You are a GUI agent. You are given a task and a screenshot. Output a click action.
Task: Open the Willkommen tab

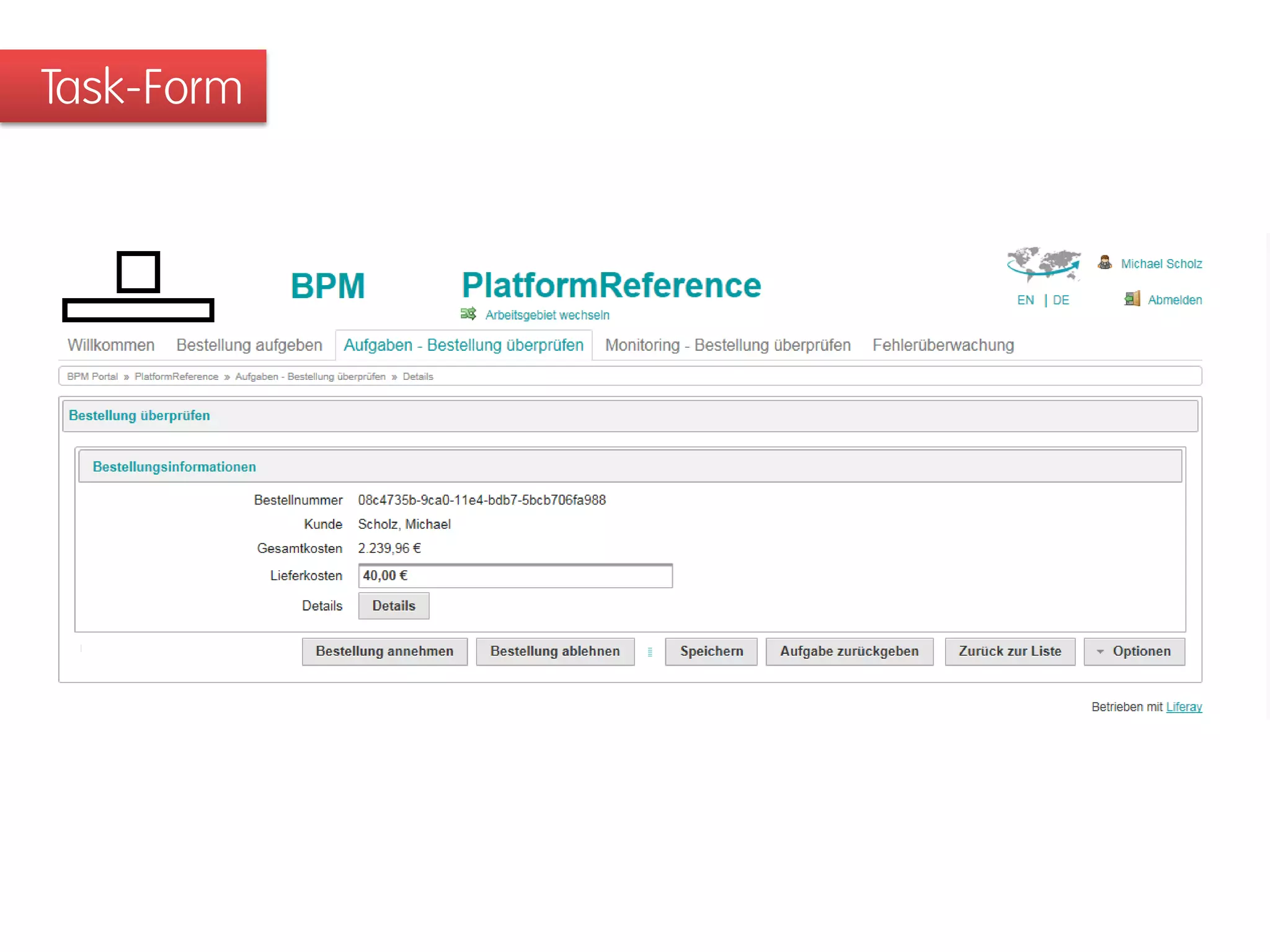click(111, 345)
